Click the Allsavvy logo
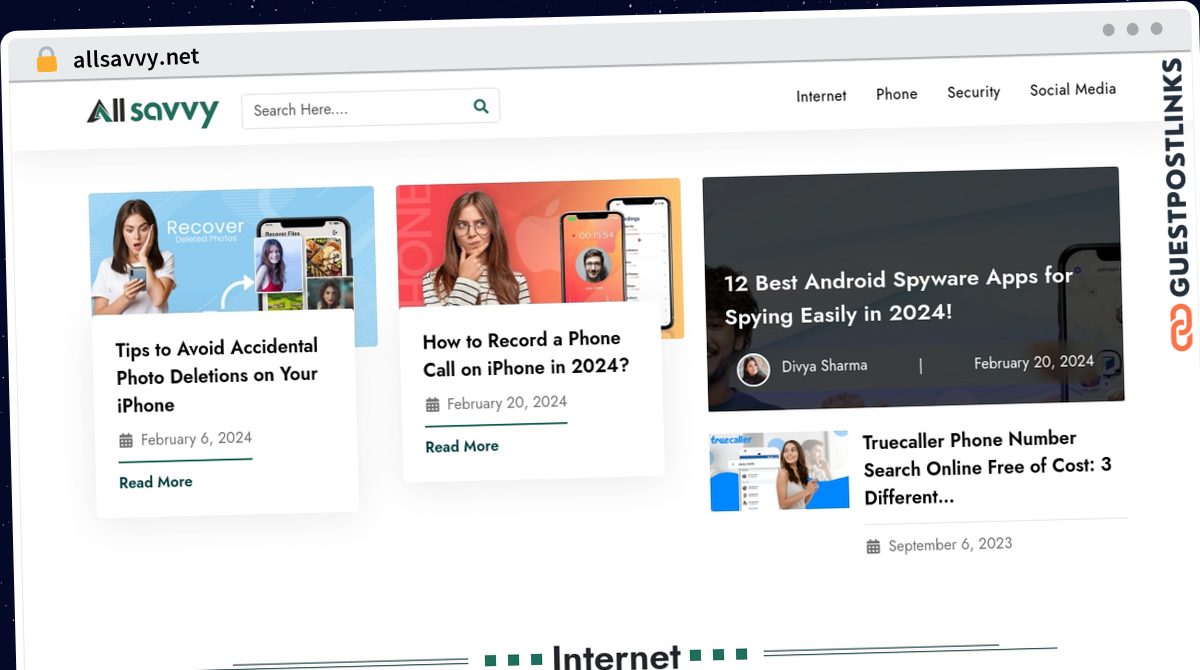 click(x=153, y=111)
